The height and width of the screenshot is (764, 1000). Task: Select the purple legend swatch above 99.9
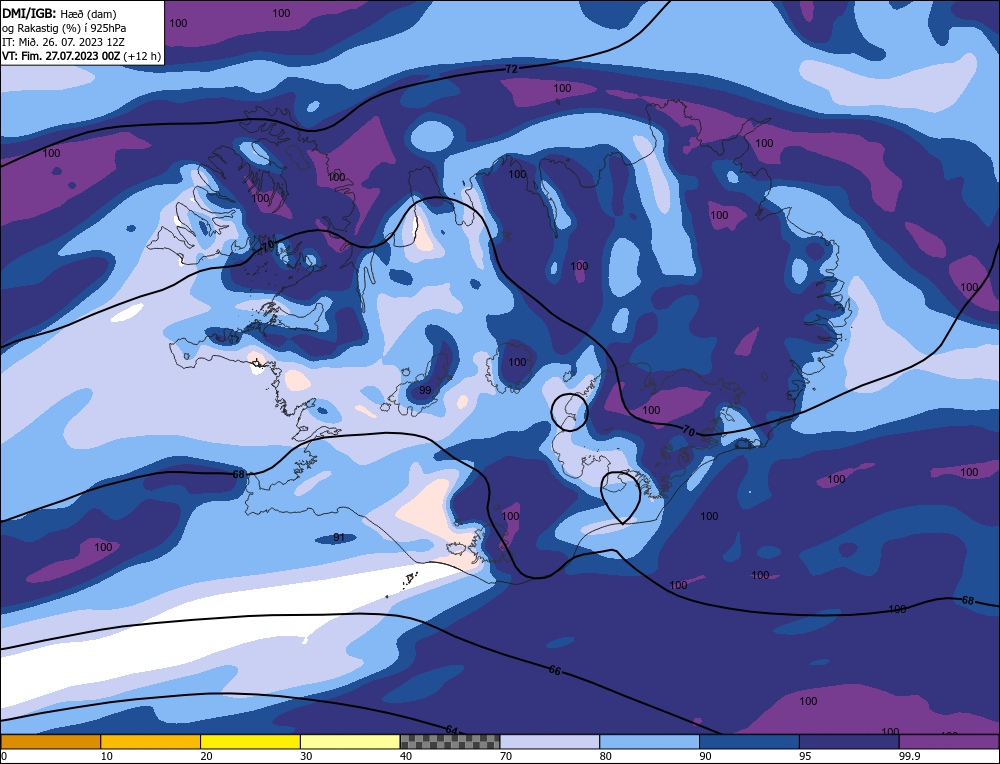pos(949,742)
